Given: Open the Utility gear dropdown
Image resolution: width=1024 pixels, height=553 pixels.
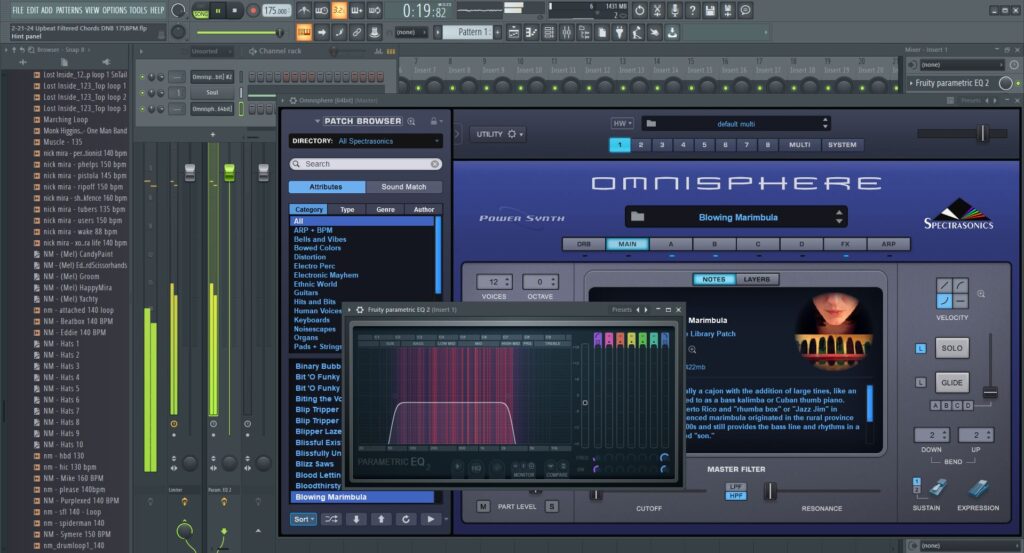Looking at the screenshot, I should tap(499, 134).
